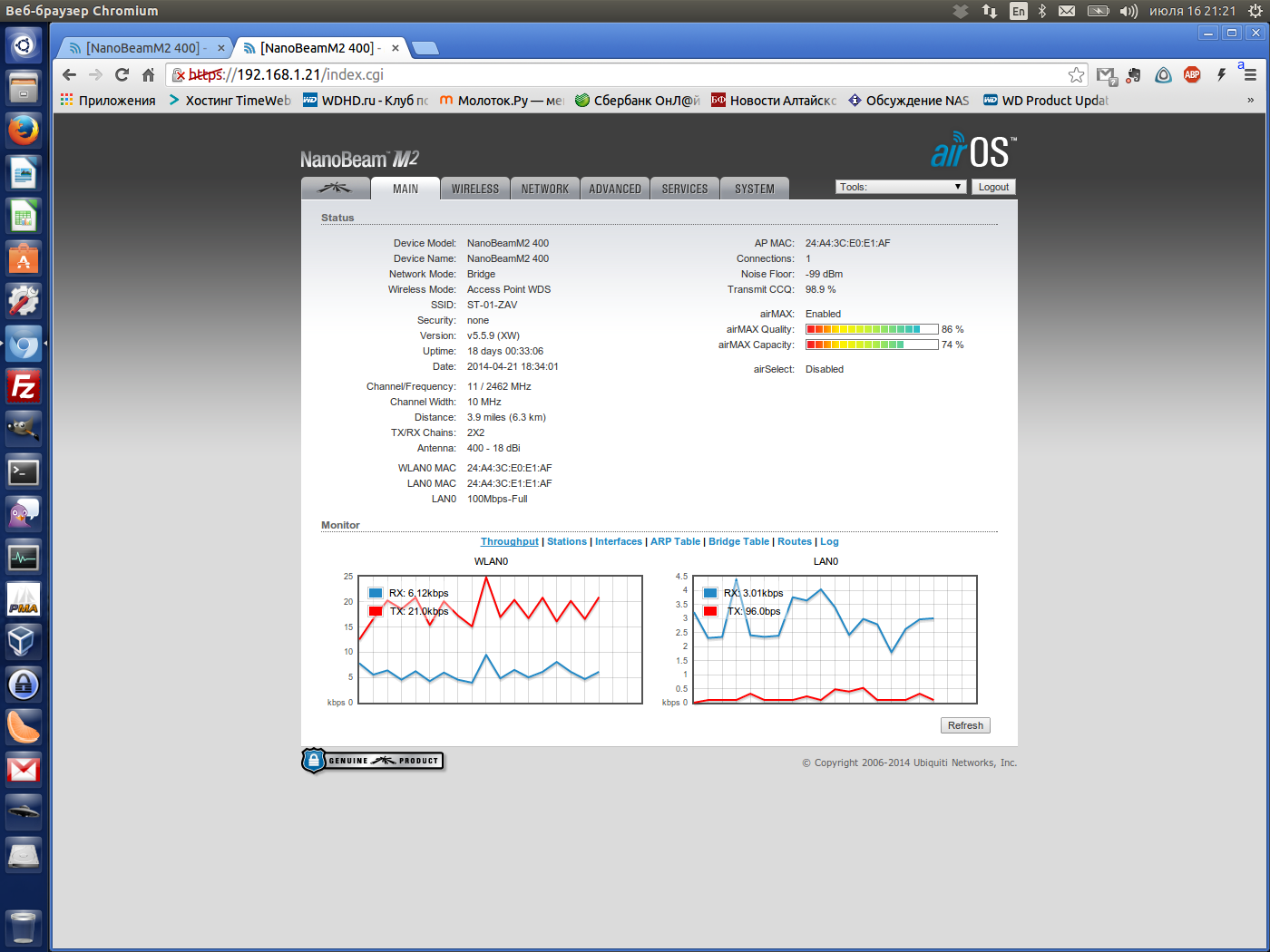
Task: Open the Log link
Action: [x=829, y=541]
